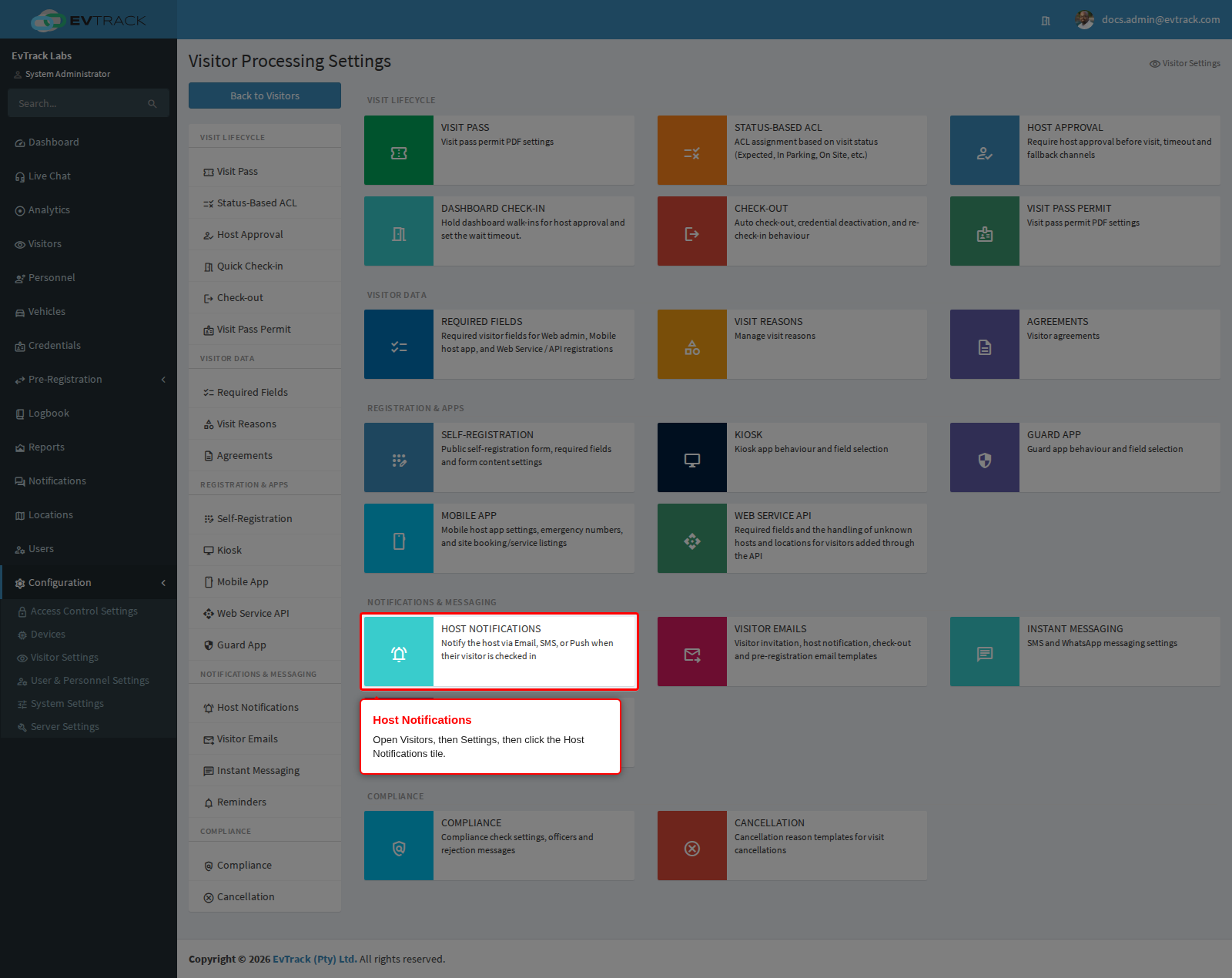Click the Back to Visitors button
This screenshot has width=1232, height=978.
coord(265,95)
